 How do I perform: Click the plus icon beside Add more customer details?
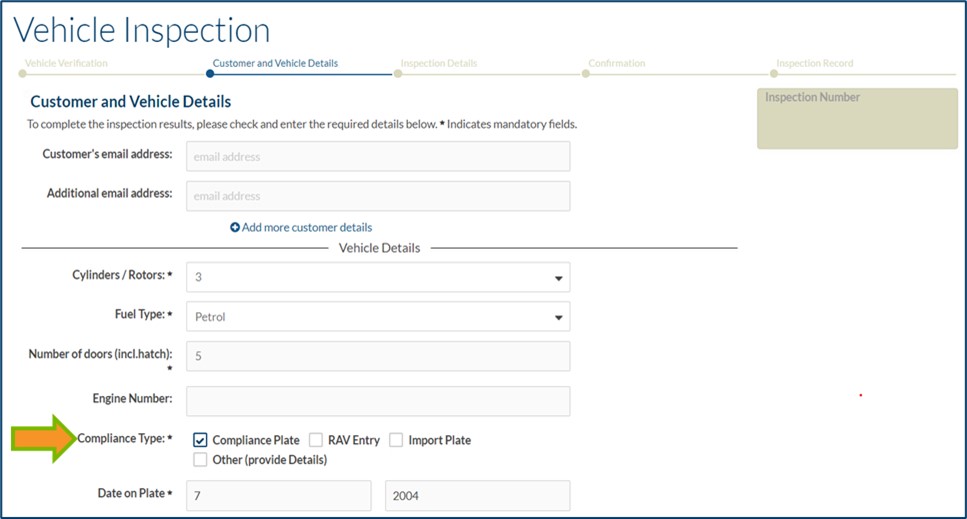click(235, 228)
